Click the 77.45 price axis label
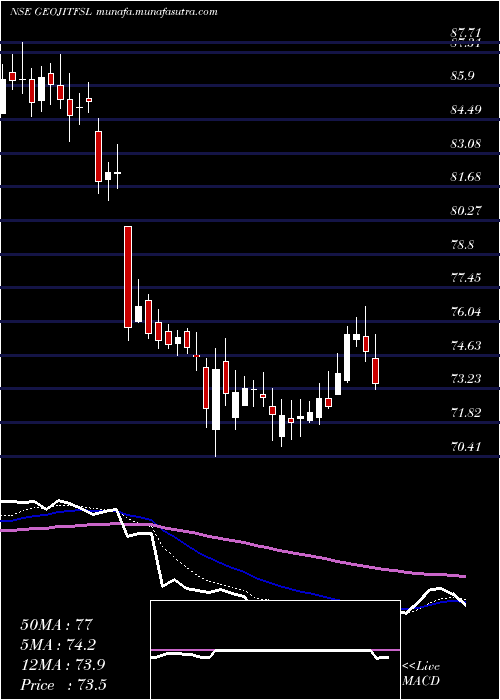This screenshot has height=700, width=500. pyautogui.click(x=466, y=278)
